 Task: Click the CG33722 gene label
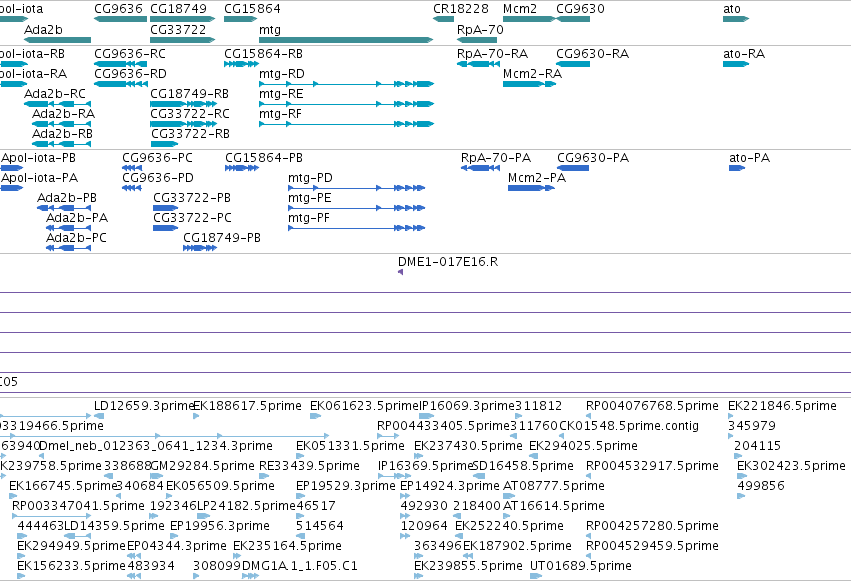(178, 30)
